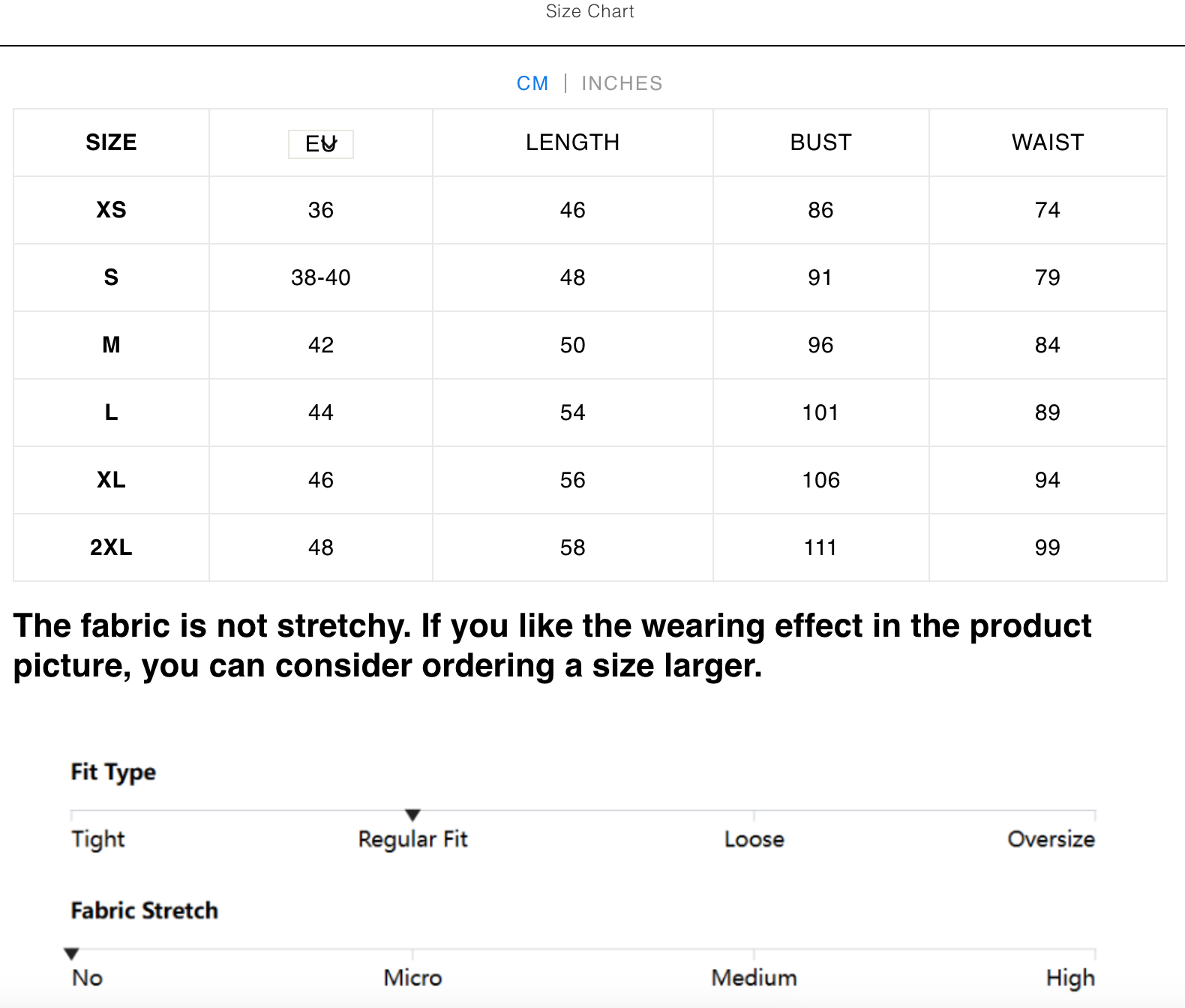This screenshot has width=1185, height=1008.
Task: Select the 2XL size row label
Action: 111,547
